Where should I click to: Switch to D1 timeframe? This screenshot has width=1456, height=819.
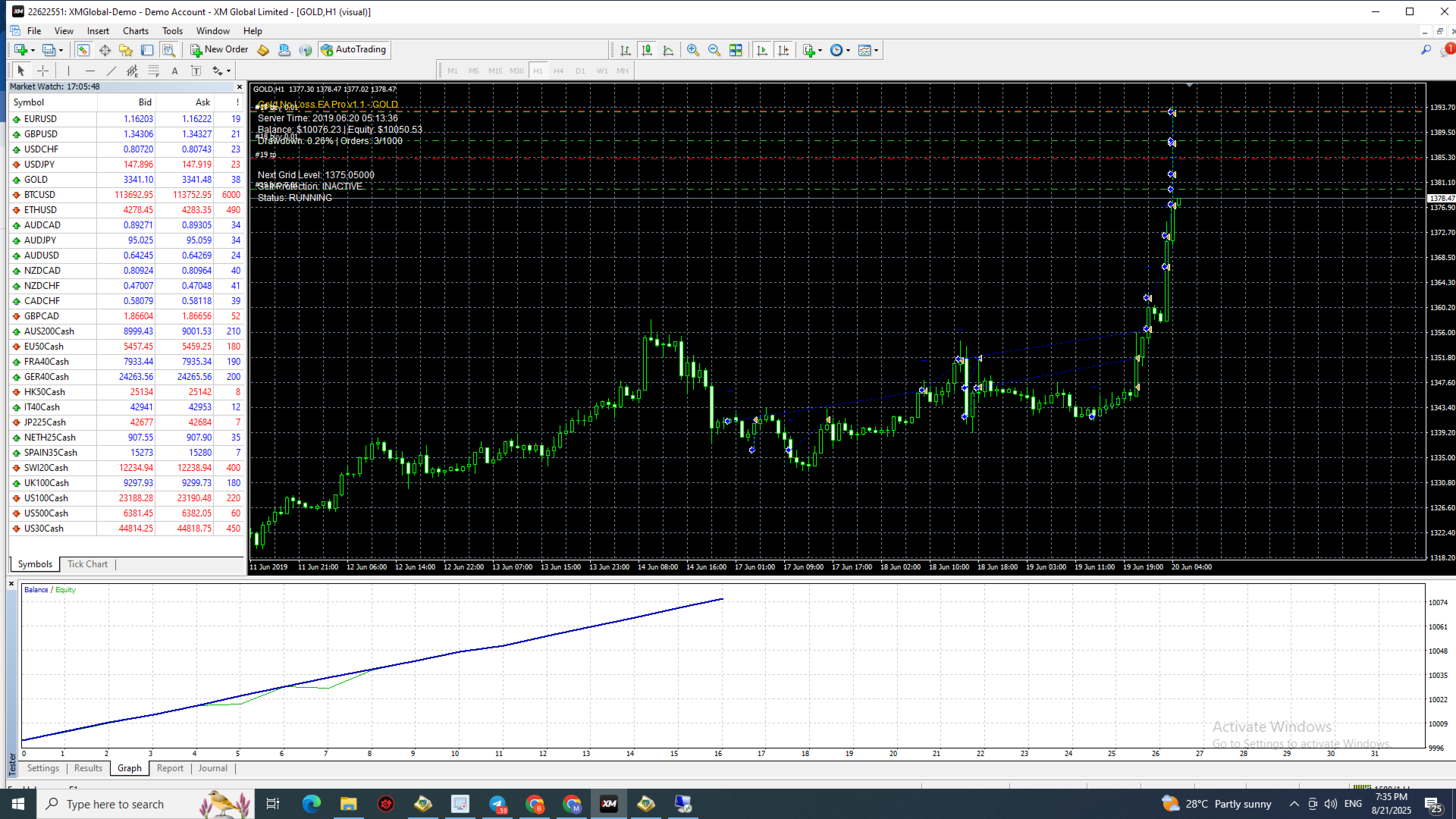580,71
